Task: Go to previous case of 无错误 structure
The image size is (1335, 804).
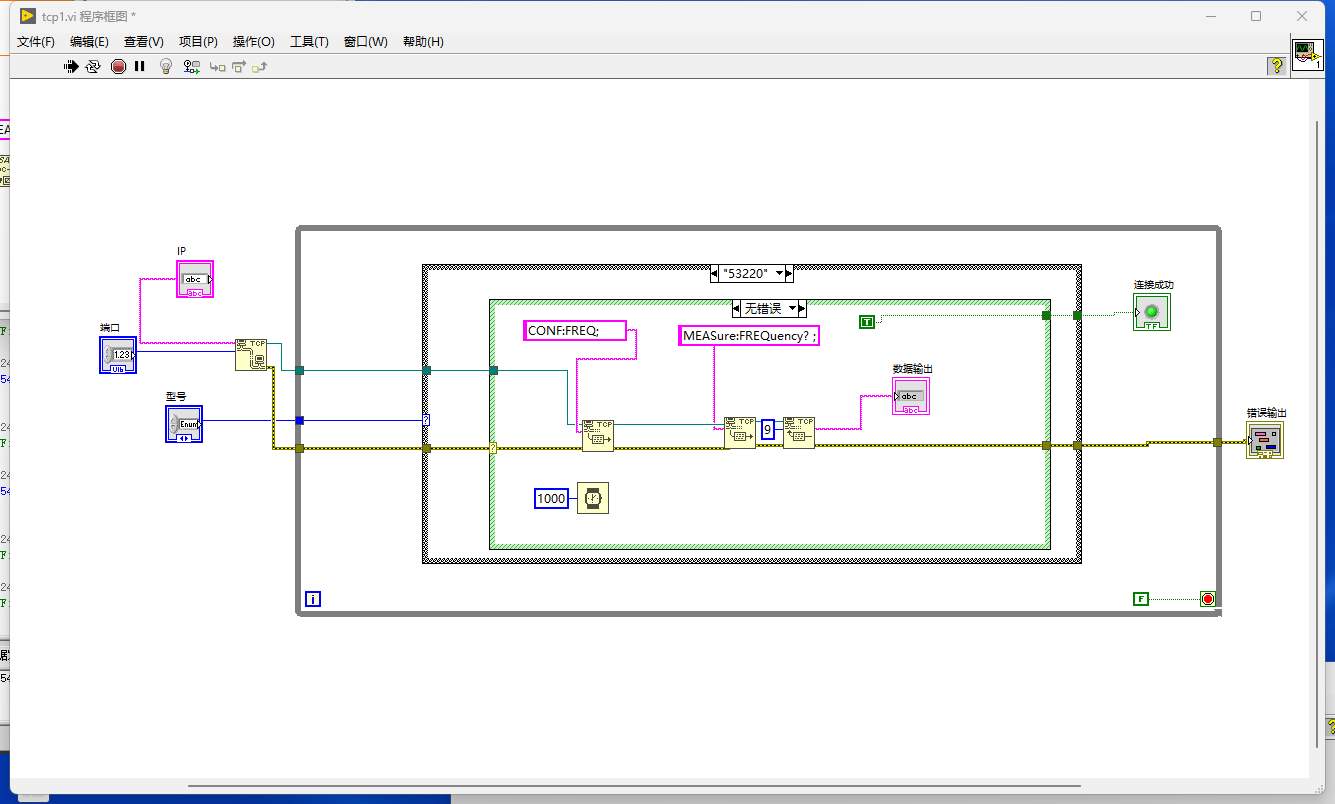Action: click(x=737, y=308)
